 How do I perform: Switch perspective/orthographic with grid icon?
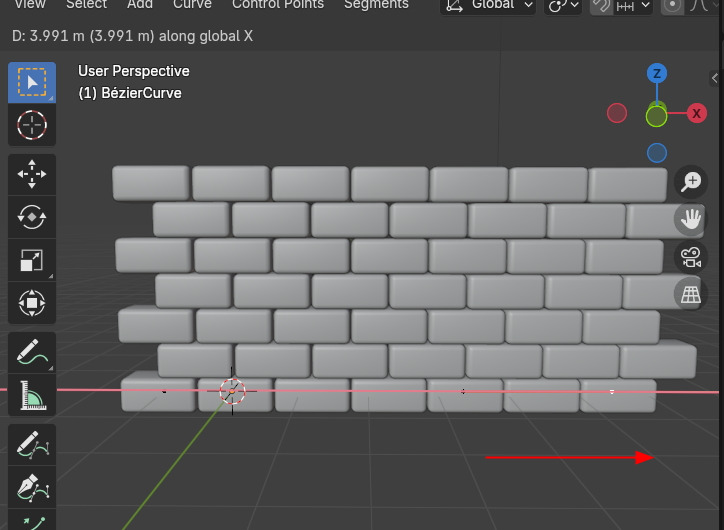pyautogui.click(x=691, y=294)
